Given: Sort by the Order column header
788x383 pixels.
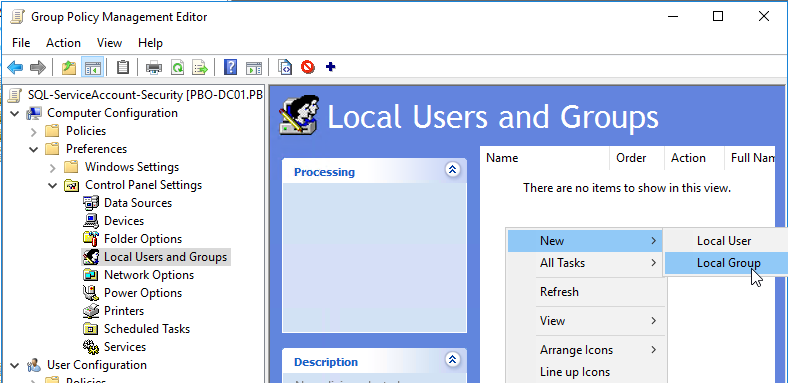Looking at the screenshot, I should [x=637, y=158].
